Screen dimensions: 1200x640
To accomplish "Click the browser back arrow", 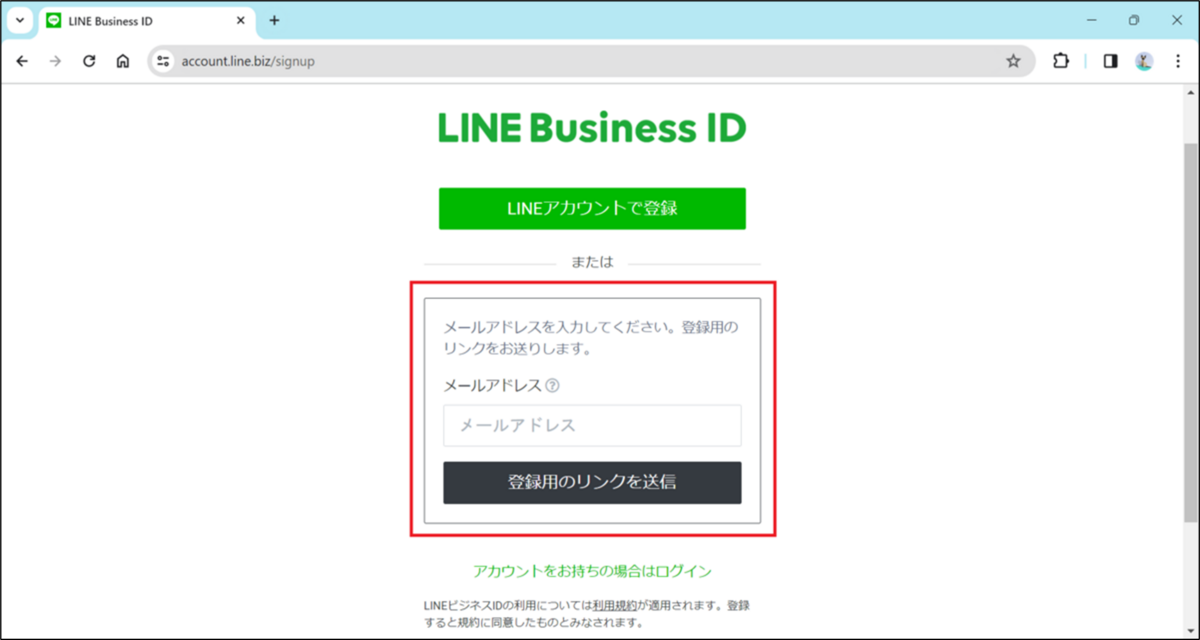I will [22, 61].
